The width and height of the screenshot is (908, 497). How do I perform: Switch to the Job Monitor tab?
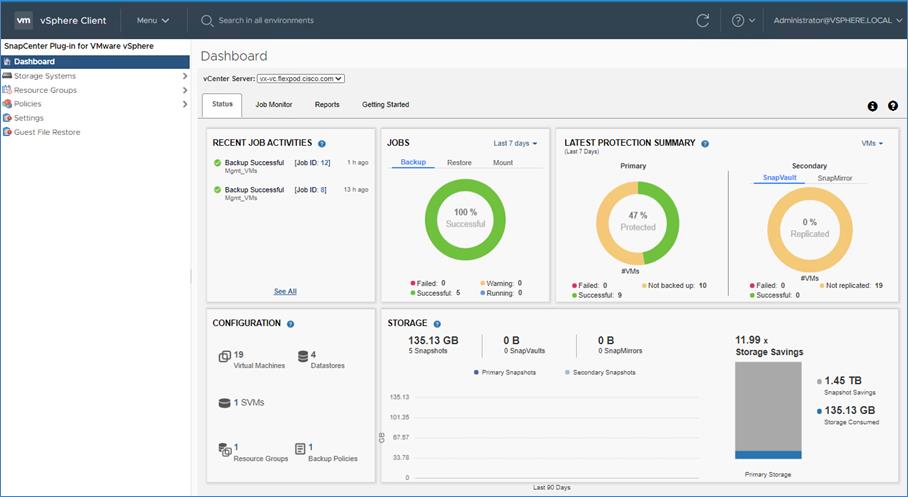click(x=274, y=105)
